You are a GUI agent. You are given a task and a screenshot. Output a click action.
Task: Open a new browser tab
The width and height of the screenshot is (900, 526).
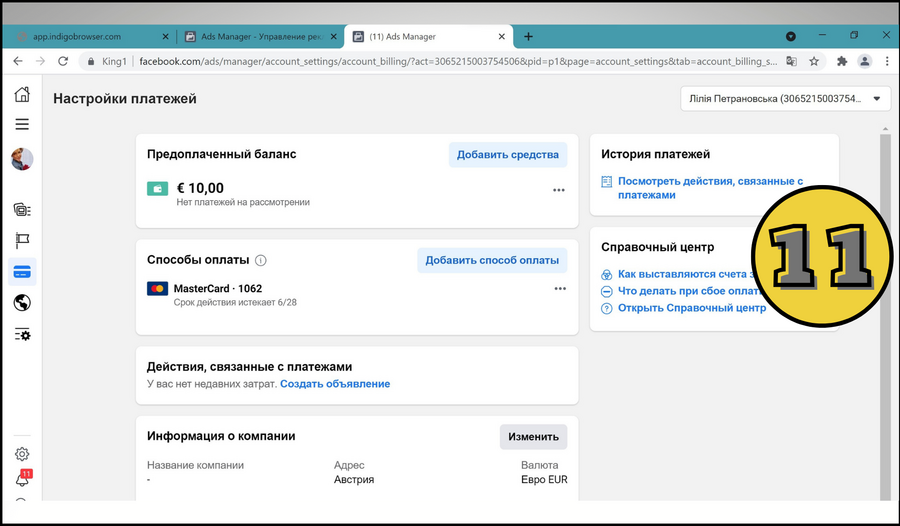tap(528, 36)
